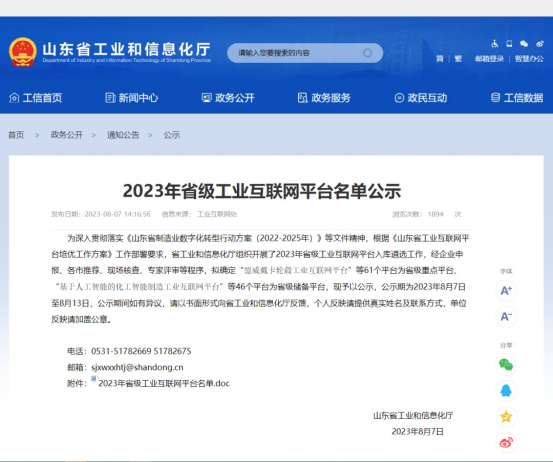The width and height of the screenshot is (553, 462).
Task: Open the Weibo icon in header
Action: click(x=540, y=44)
